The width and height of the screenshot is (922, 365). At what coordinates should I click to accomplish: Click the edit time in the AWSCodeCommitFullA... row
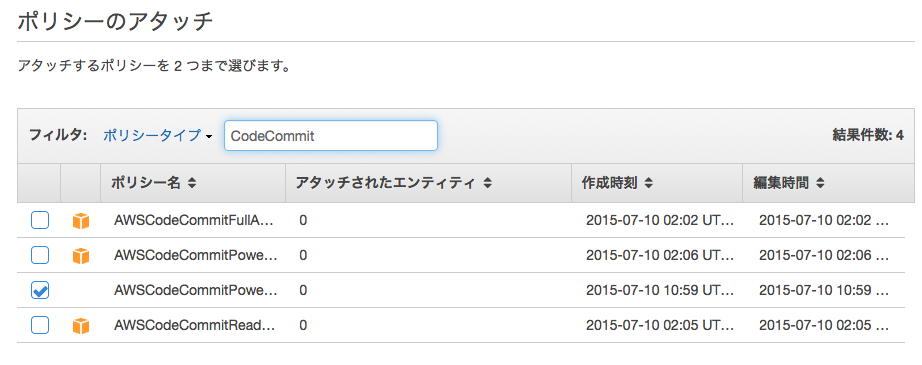click(x=824, y=220)
